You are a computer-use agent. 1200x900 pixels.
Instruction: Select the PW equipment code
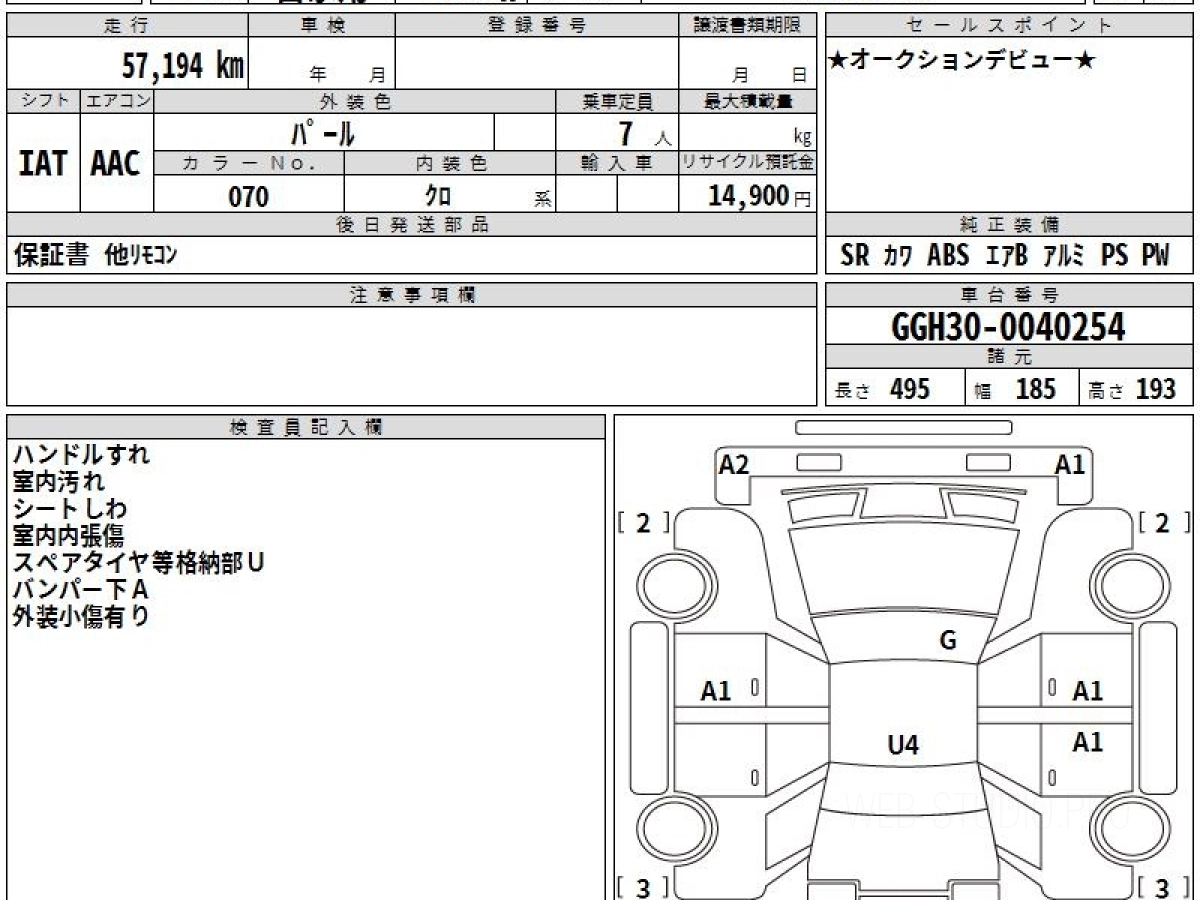(1155, 256)
